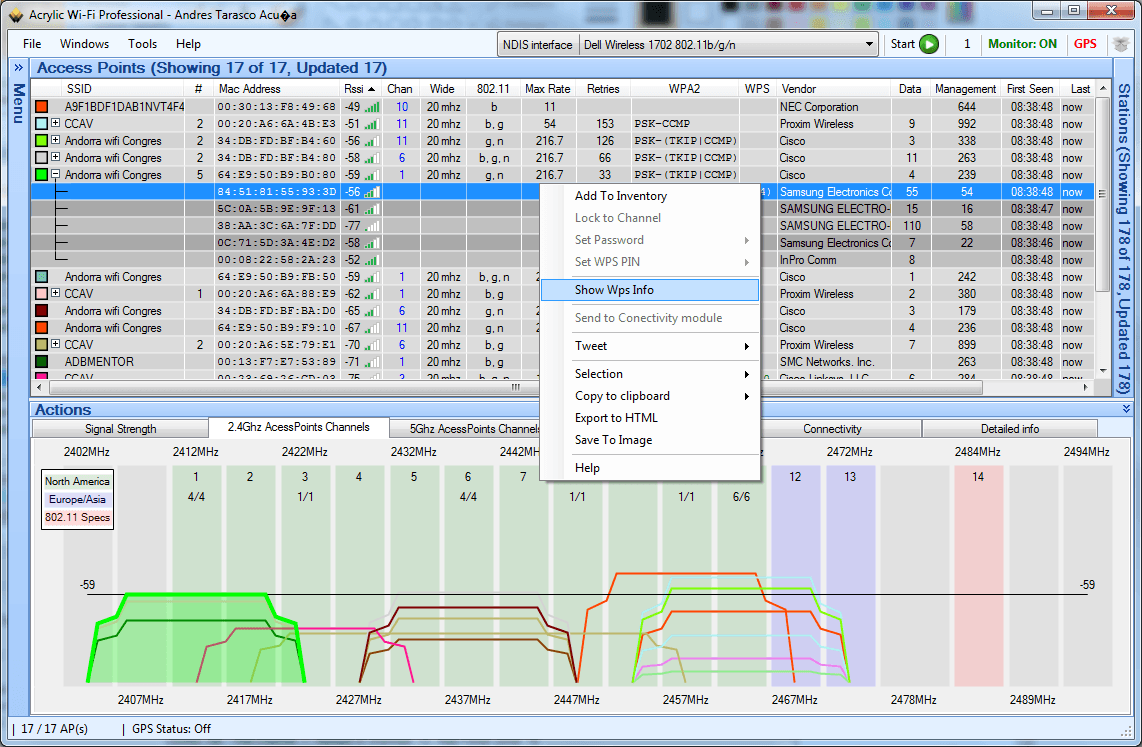Expand Andorra wifi Congres 34:DB:FD:BF:B4:60
Image resolution: width=1142 pixels, height=747 pixels.
tap(55, 140)
